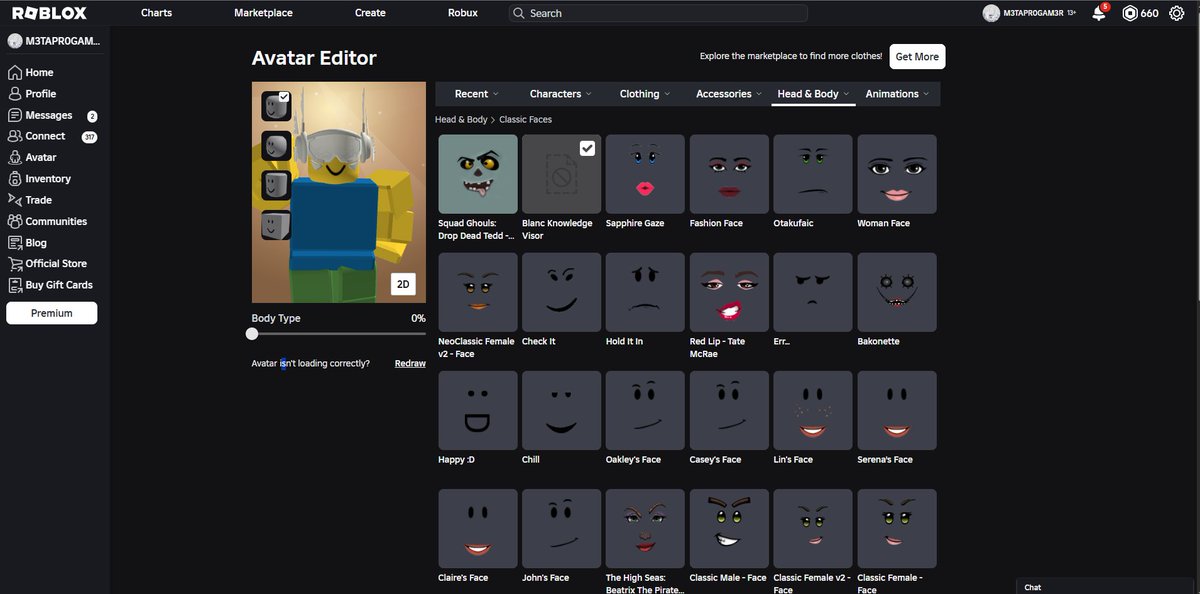Open Create in the top navigation
The image size is (1200, 594).
coord(370,13)
